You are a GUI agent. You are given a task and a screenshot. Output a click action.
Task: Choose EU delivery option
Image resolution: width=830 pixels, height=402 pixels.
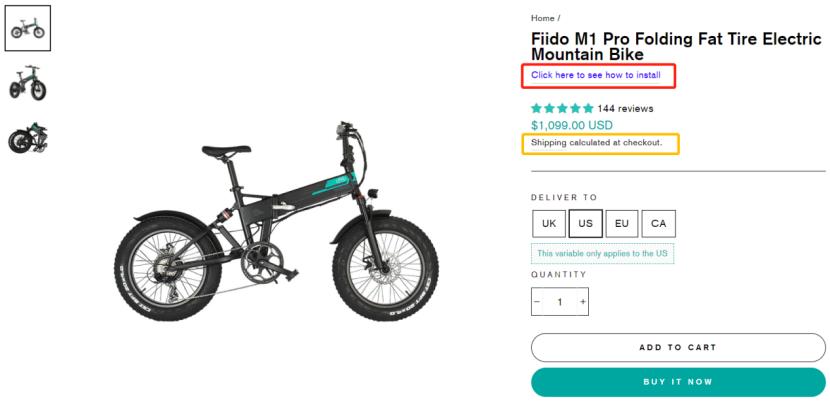point(620,222)
